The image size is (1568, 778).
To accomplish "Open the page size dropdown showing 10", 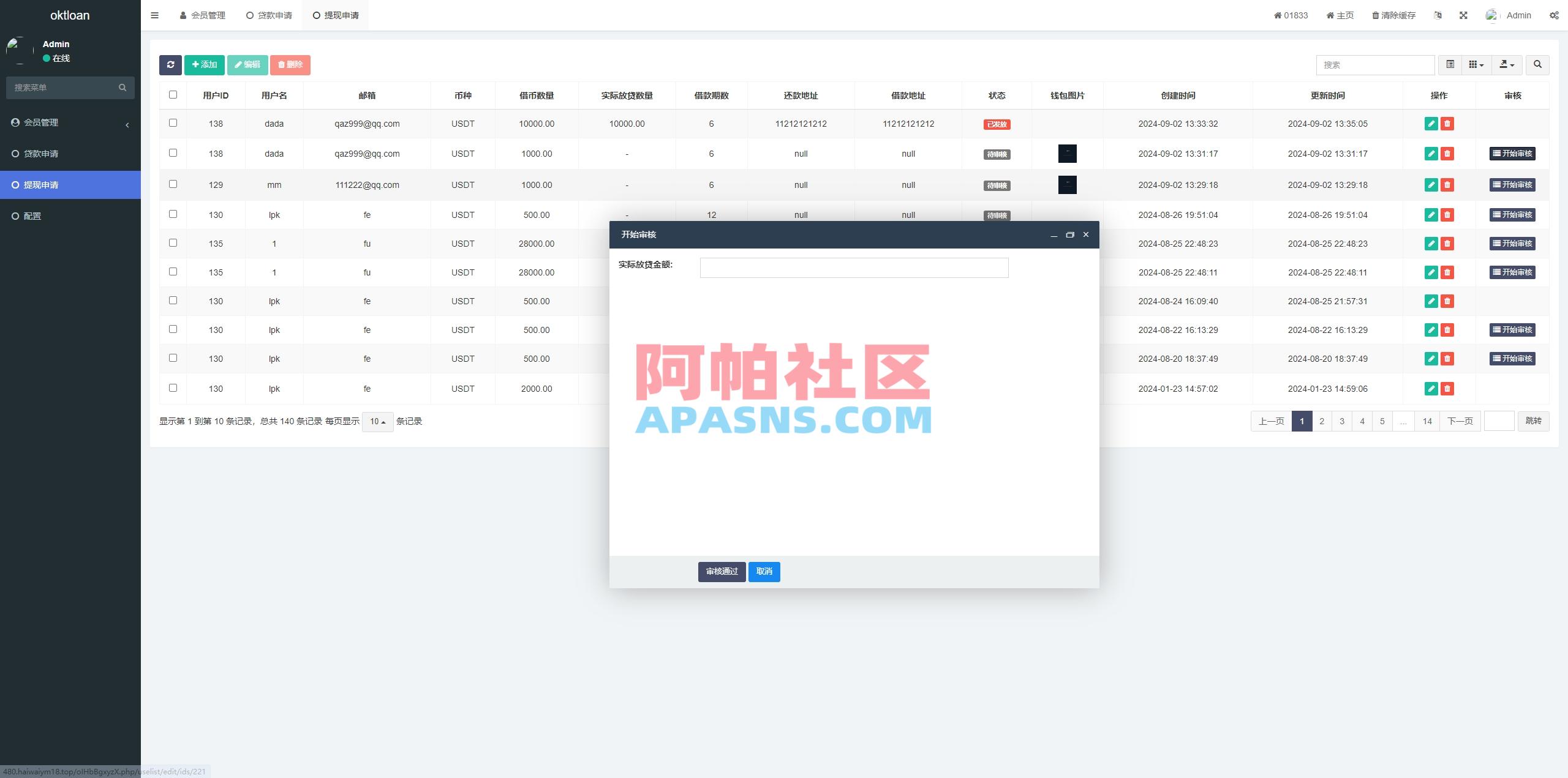I will (x=377, y=421).
